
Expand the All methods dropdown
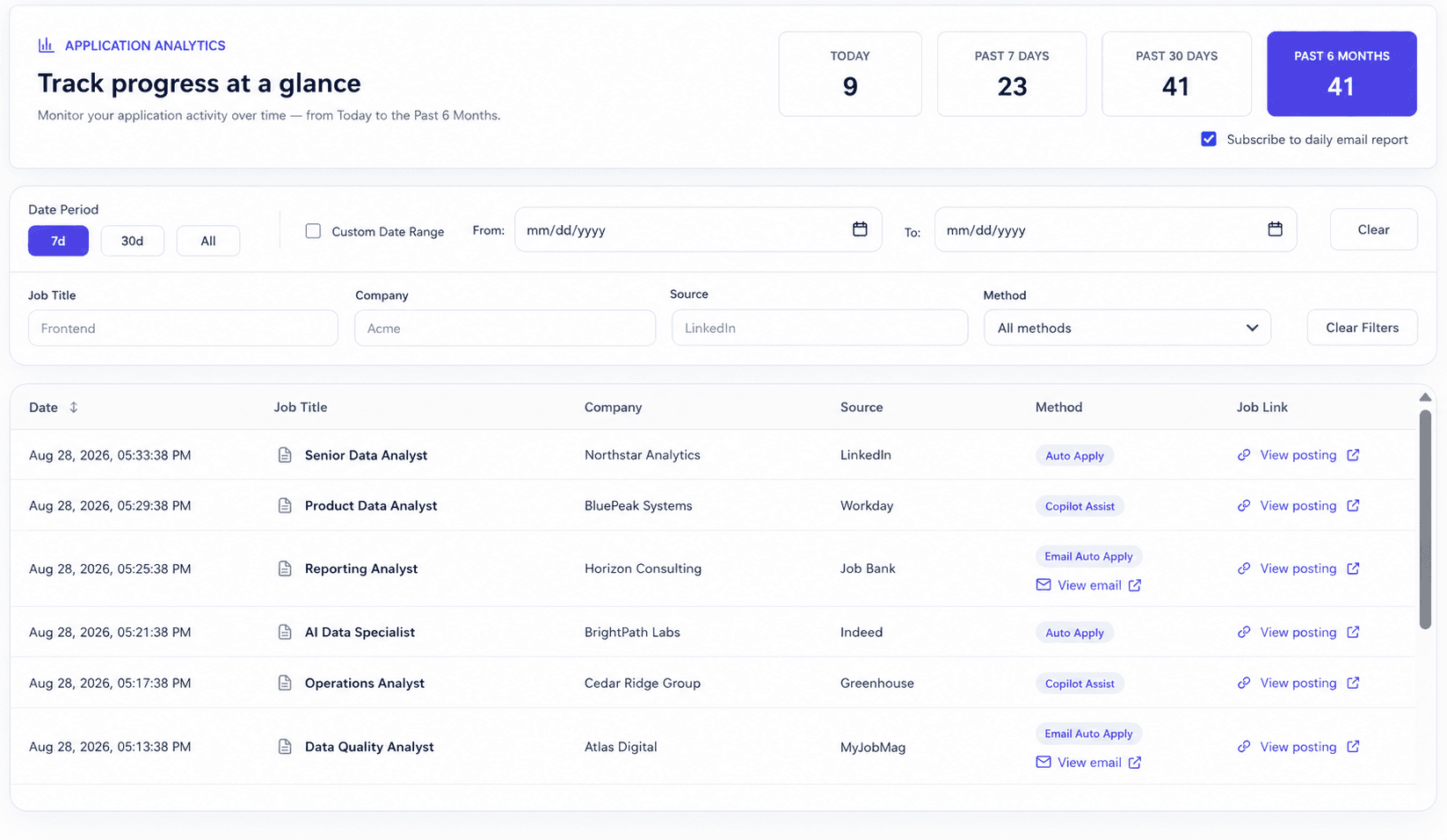point(1127,328)
